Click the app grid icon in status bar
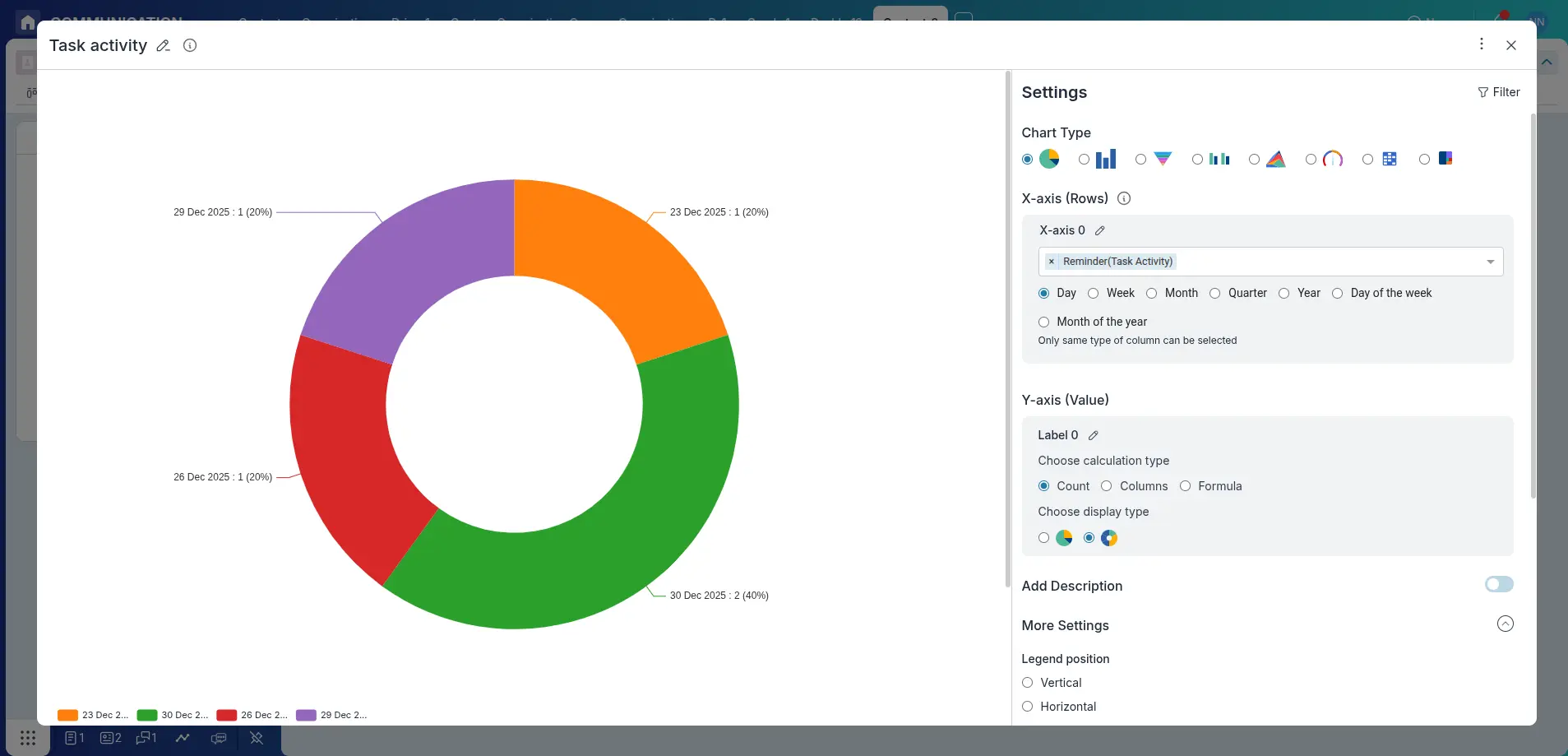This screenshot has height=756, width=1568. (27, 738)
